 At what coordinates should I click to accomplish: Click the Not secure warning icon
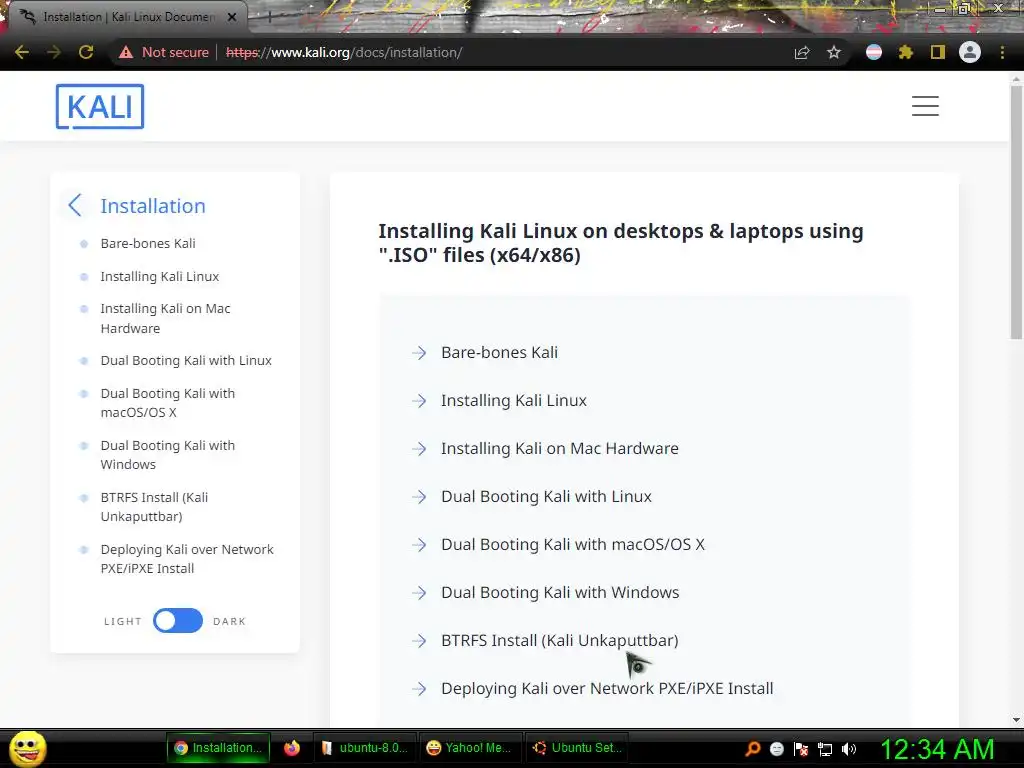(126, 52)
